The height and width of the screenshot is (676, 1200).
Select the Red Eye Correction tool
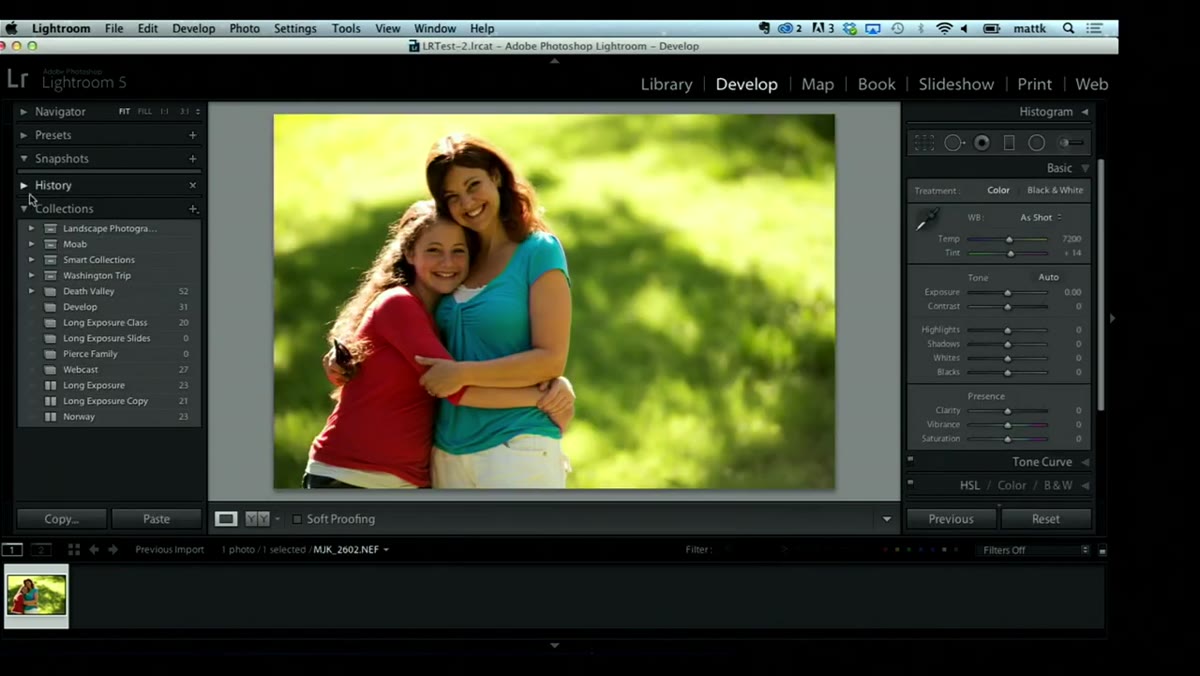(982, 143)
